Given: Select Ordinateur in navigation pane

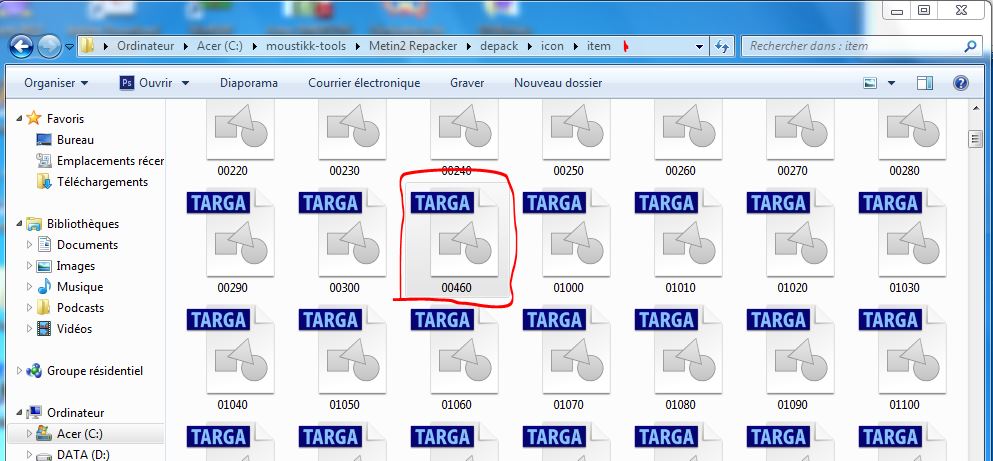Looking at the screenshot, I should [x=75, y=413].
